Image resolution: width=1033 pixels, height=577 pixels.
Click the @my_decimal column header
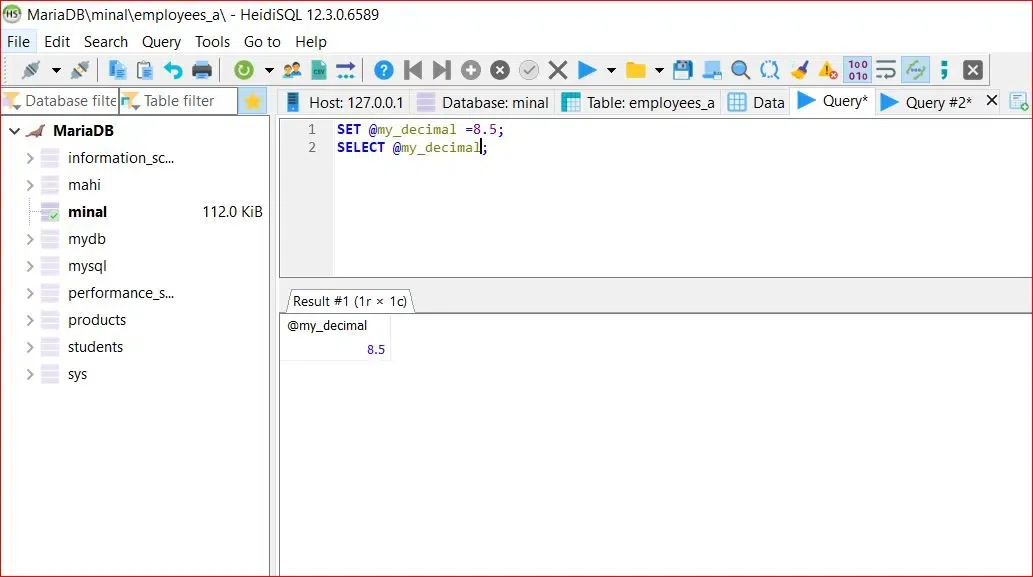(x=335, y=325)
